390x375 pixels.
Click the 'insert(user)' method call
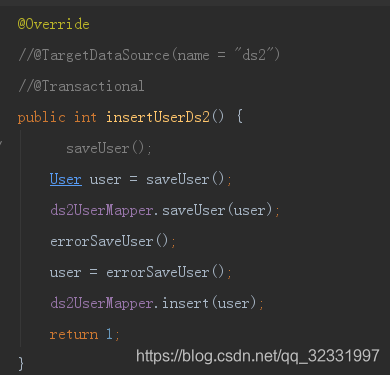pyautogui.click(x=209, y=303)
